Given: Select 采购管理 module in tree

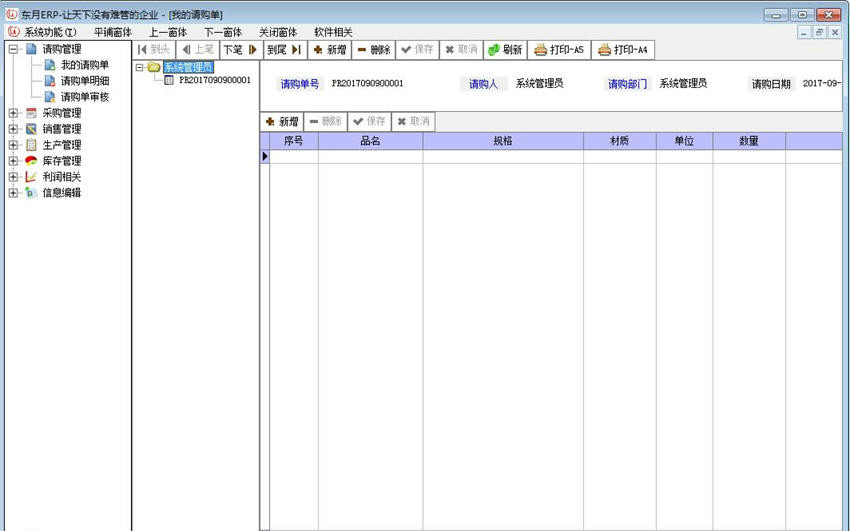Looking at the screenshot, I should tap(62, 113).
